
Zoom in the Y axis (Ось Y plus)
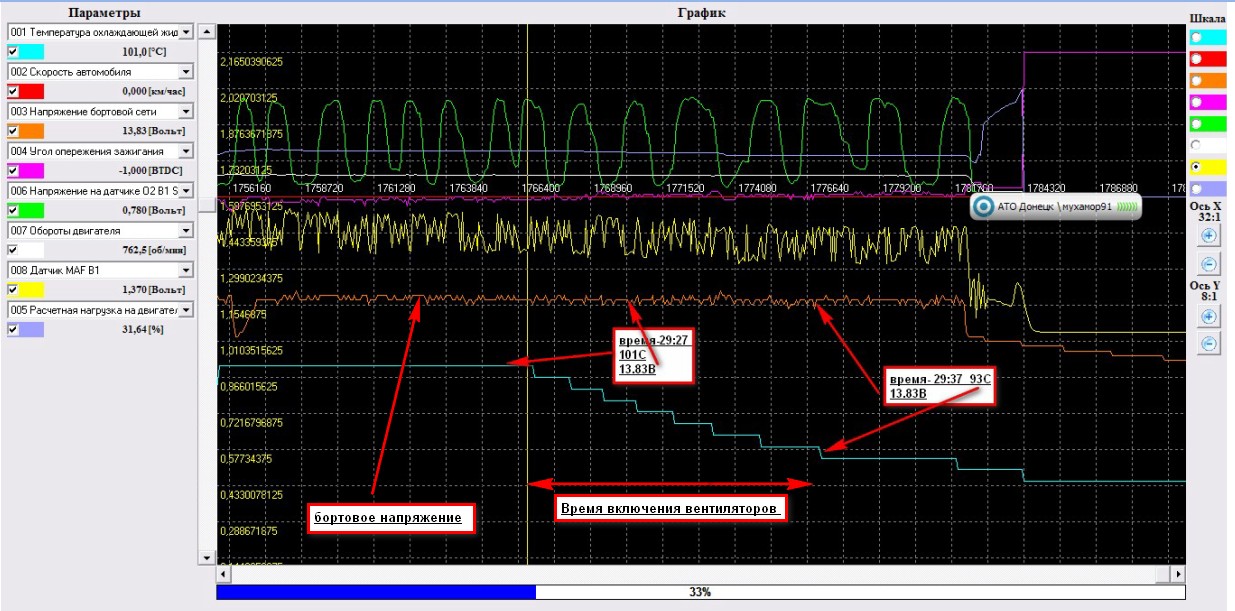tap(1208, 316)
